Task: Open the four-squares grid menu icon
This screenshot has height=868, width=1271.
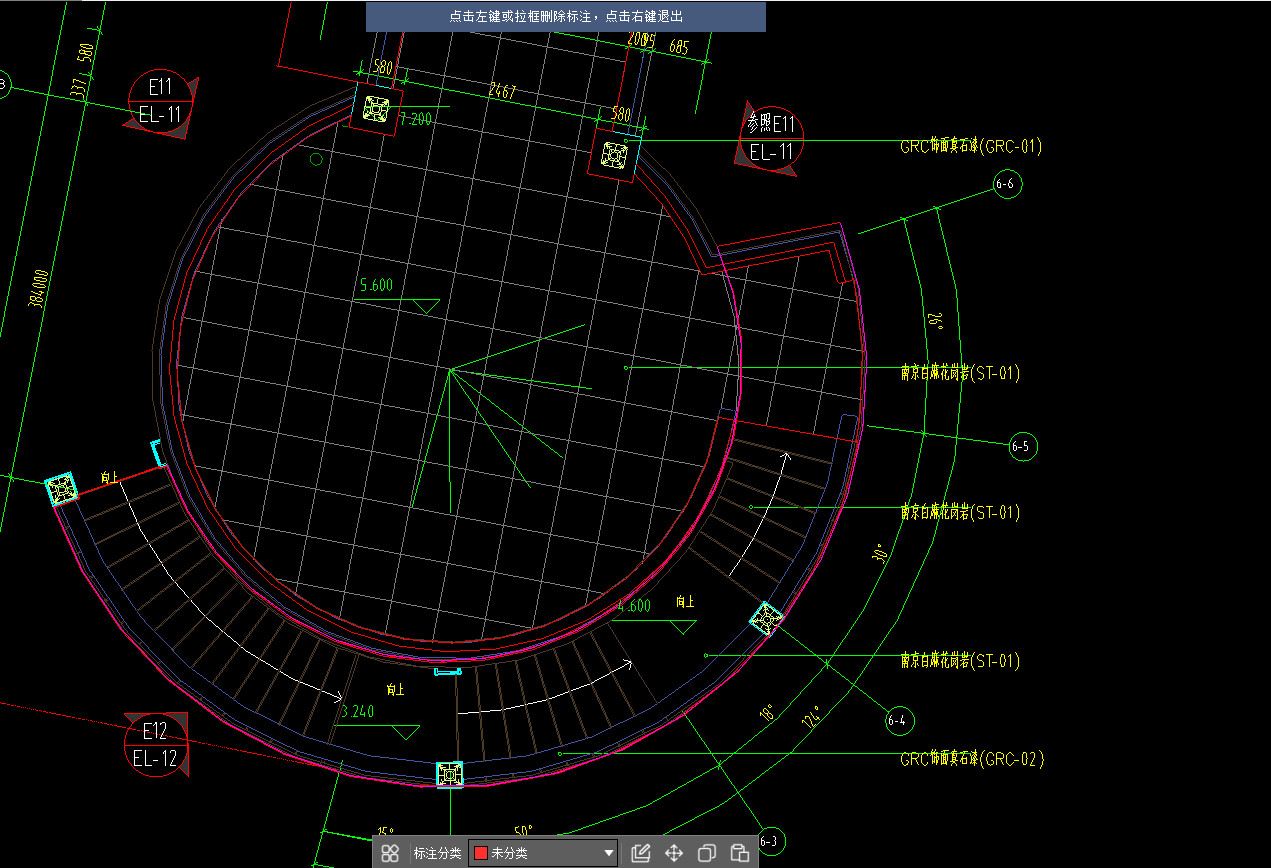Action: 390,853
